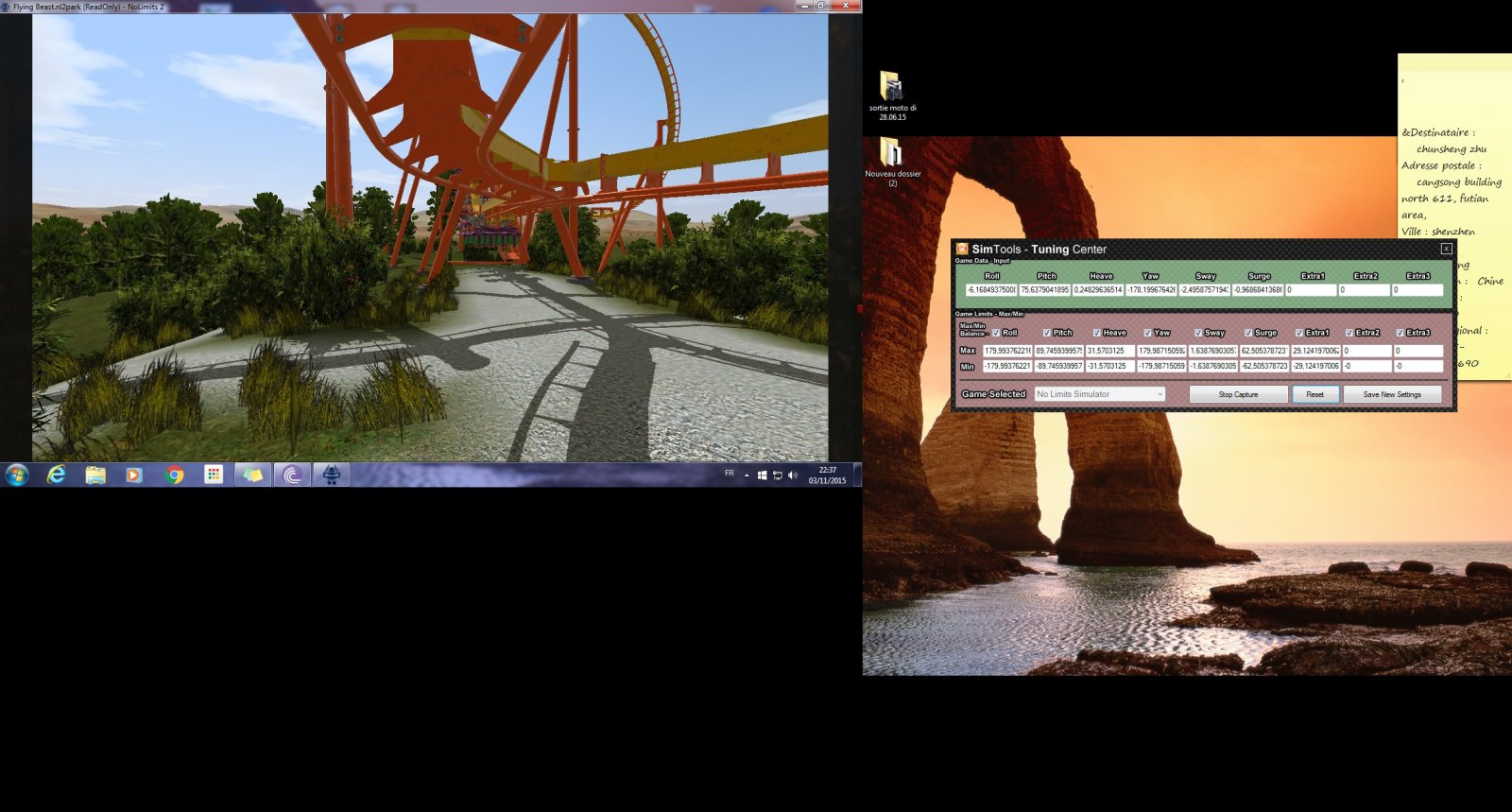Click the Windows flag tray icon

(763, 475)
